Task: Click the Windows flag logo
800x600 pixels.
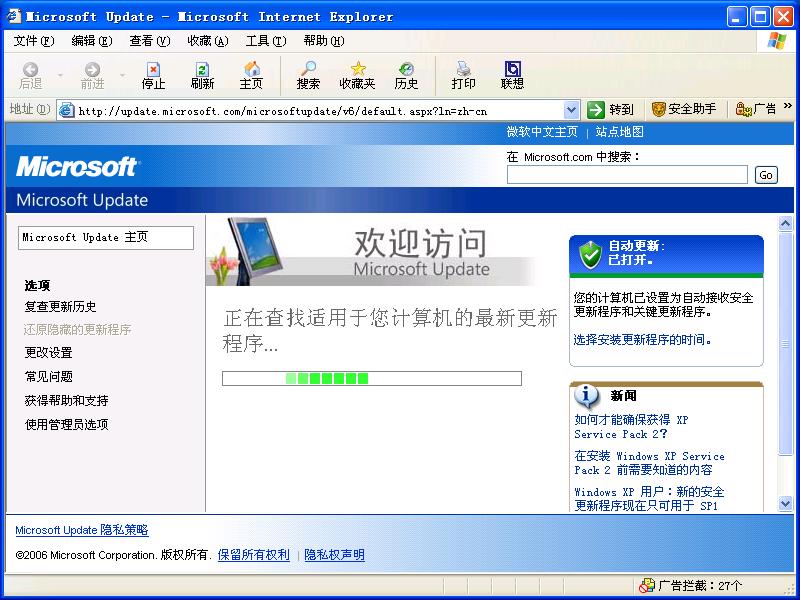Action: pos(777,41)
